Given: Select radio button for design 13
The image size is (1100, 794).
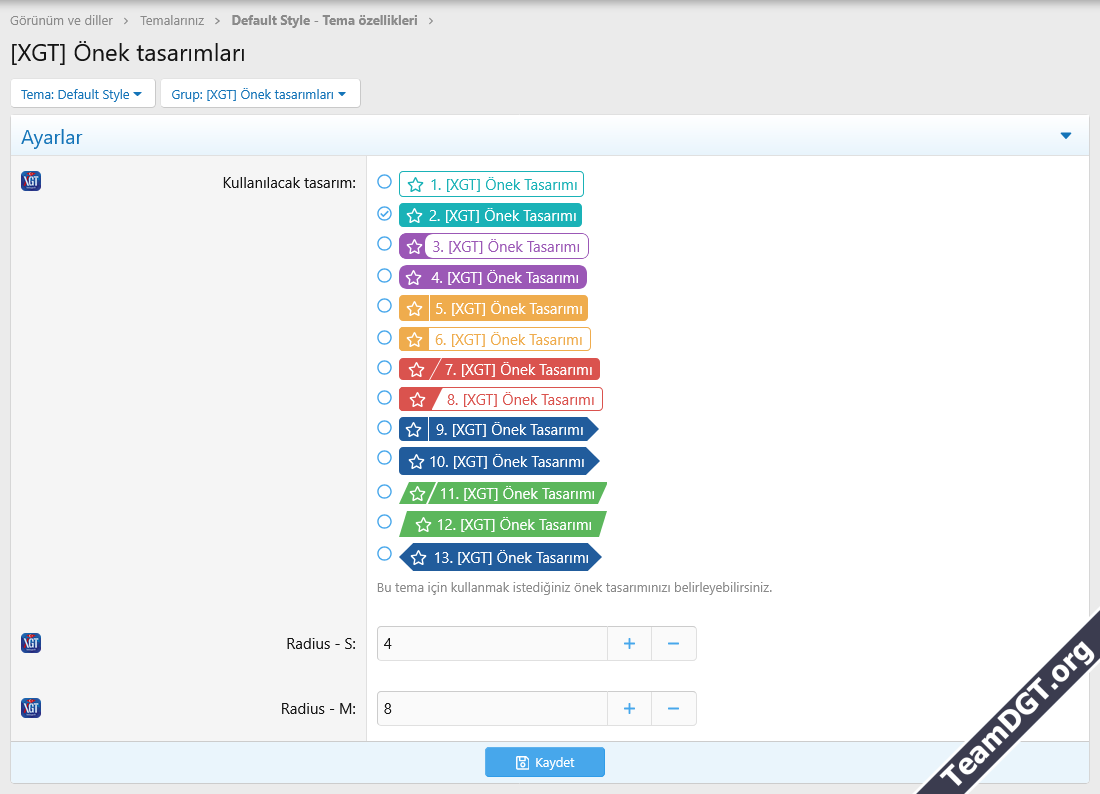Looking at the screenshot, I should coord(385,553).
